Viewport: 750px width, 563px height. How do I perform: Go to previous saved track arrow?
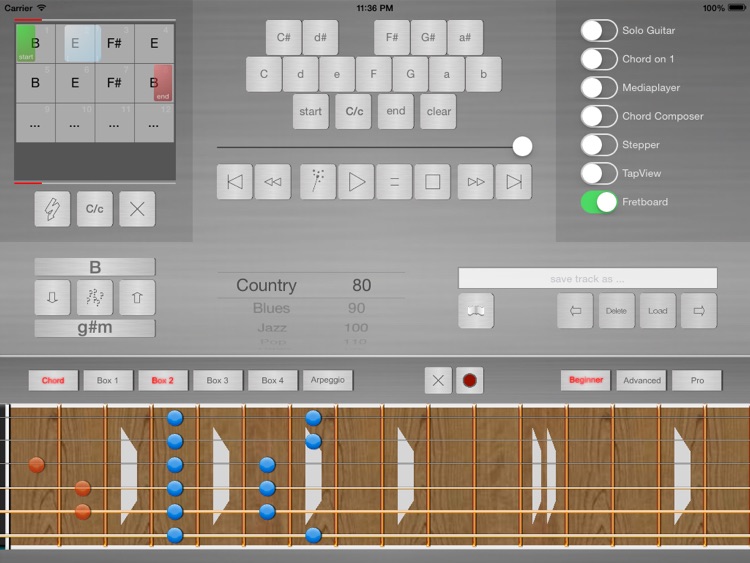point(575,311)
